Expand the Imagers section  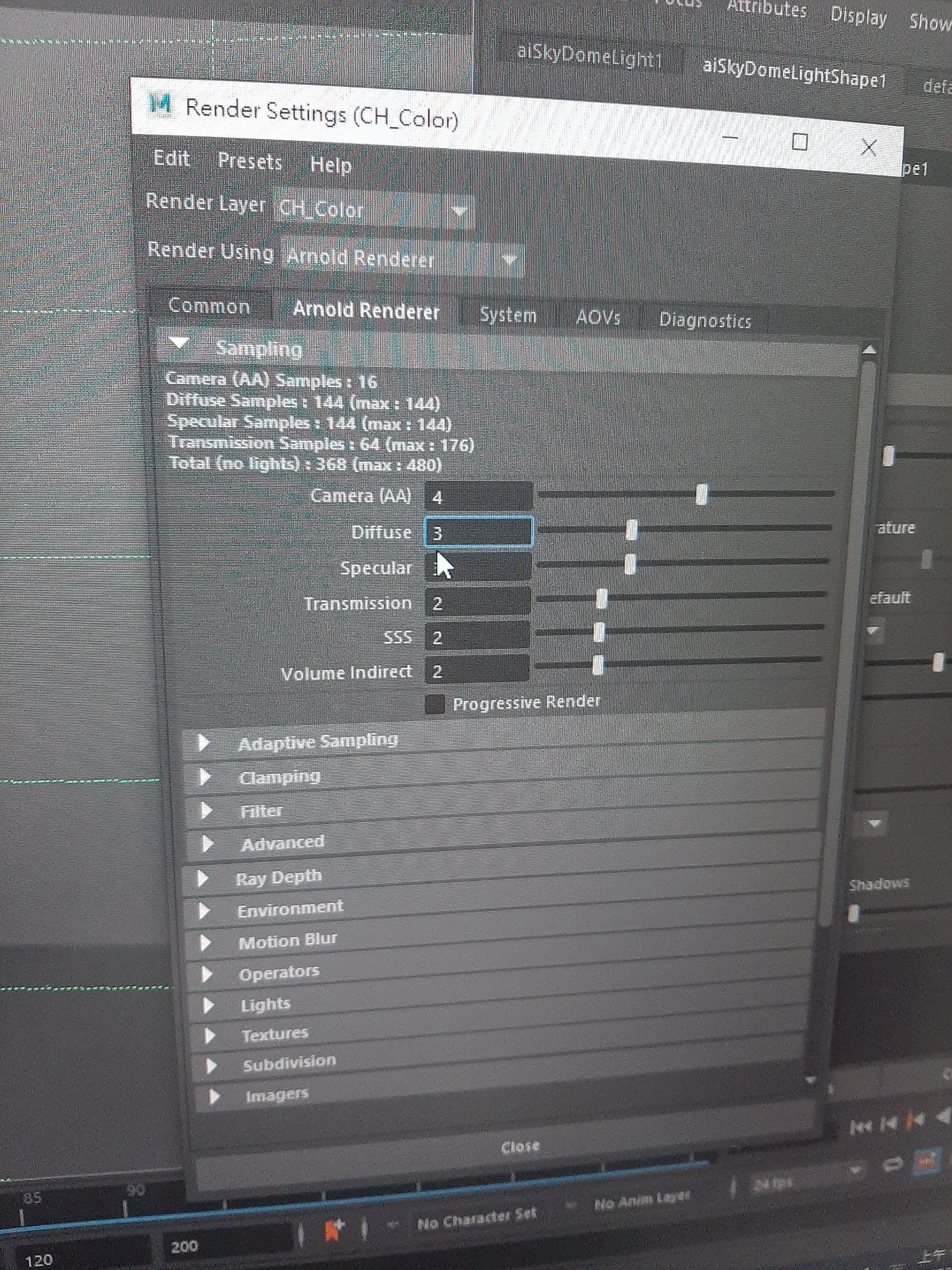pyautogui.click(x=214, y=1096)
